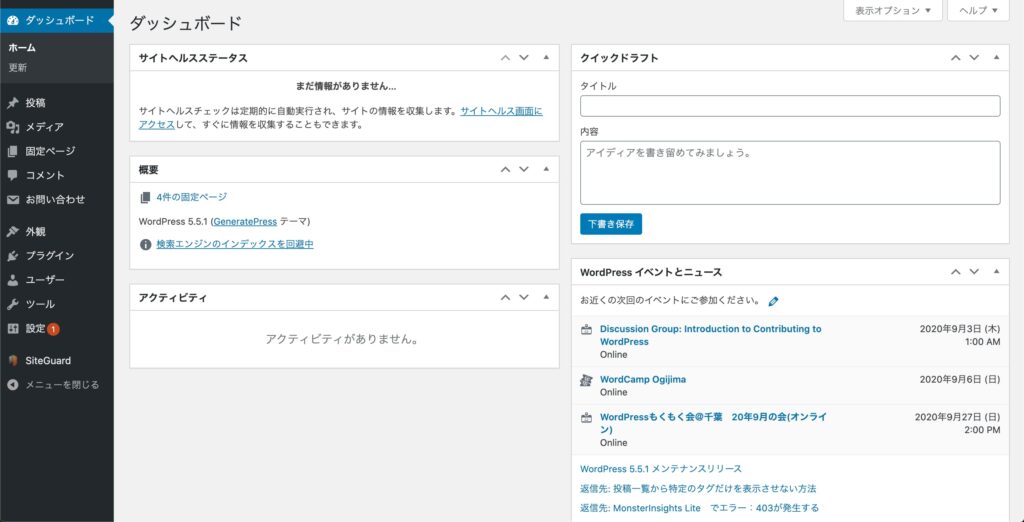The height and width of the screenshot is (522, 1024).
Task: Click the comment bubble icon beside コメント
Action: (x=12, y=175)
